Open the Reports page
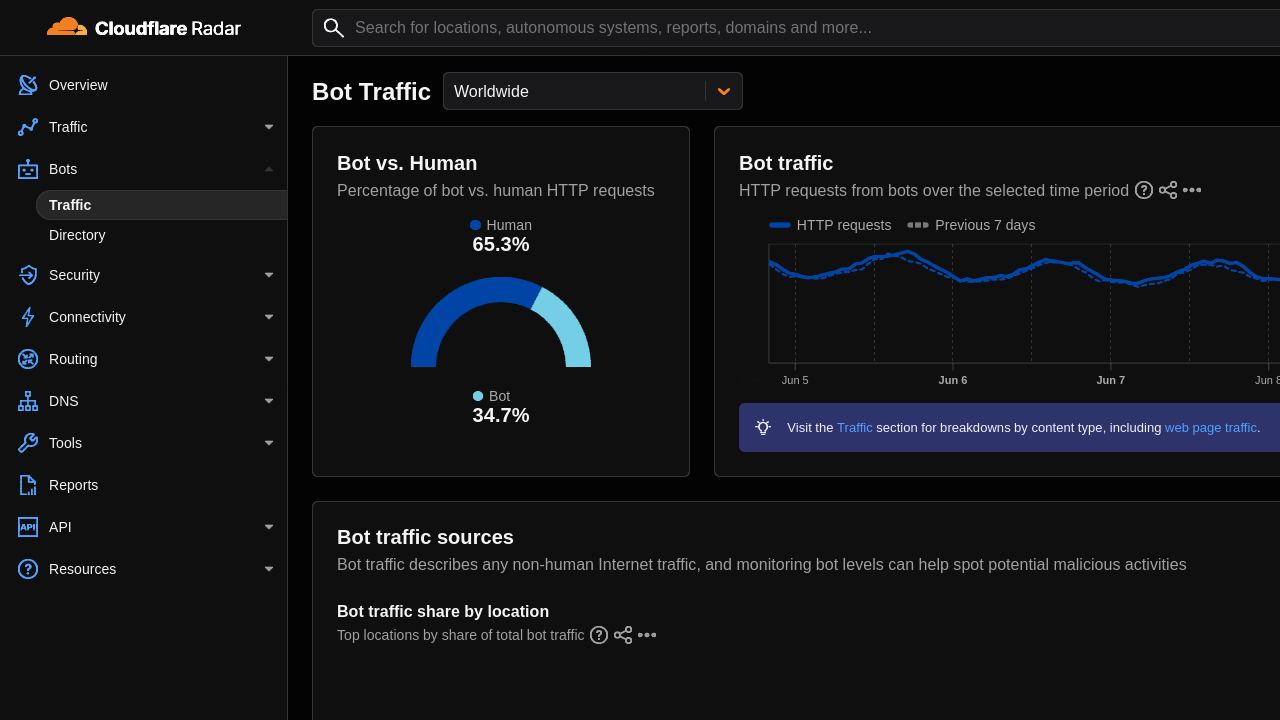Viewport: 1280px width, 720px height. point(73,485)
